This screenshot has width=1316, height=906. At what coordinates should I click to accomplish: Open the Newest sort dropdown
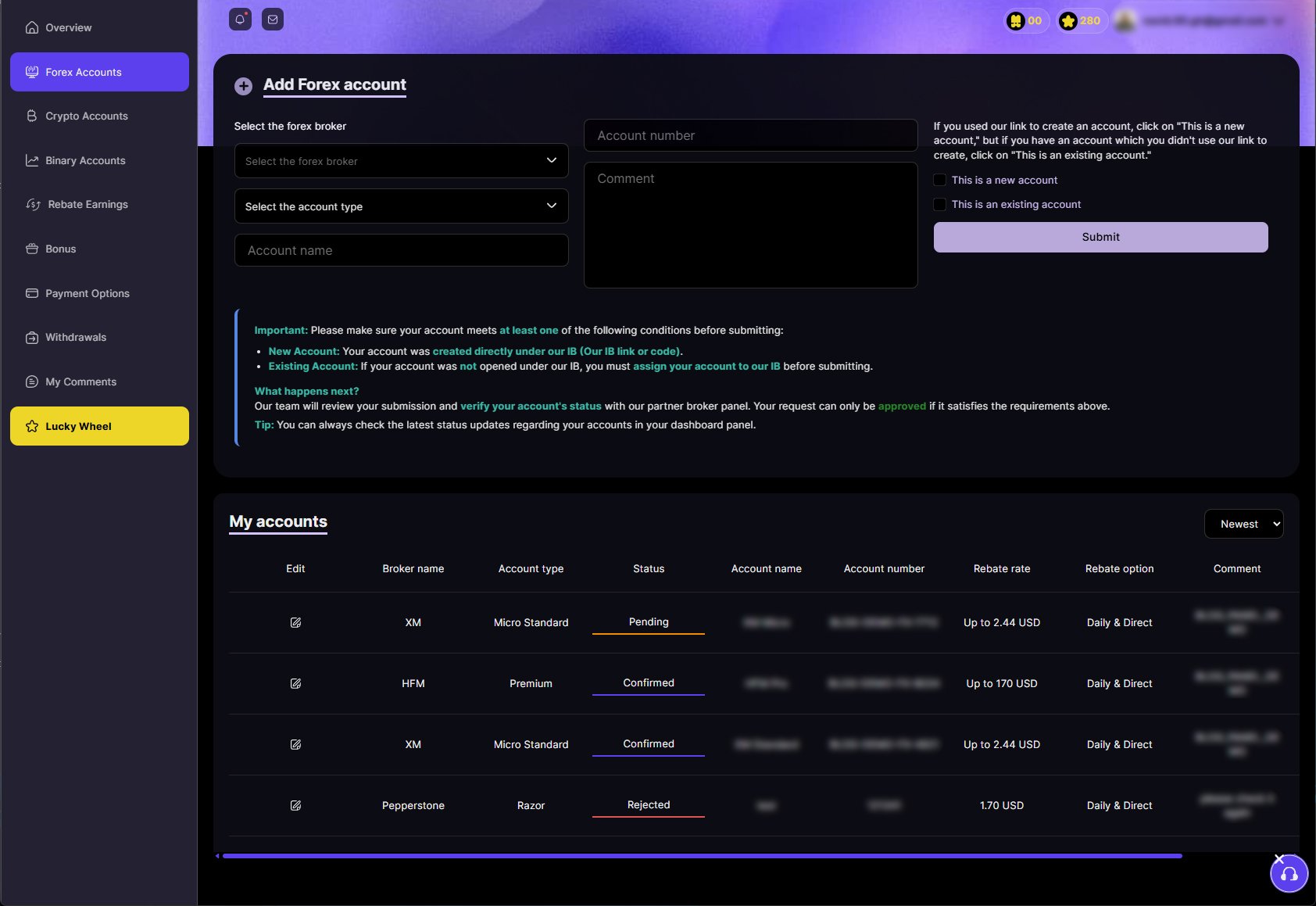click(1243, 524)
